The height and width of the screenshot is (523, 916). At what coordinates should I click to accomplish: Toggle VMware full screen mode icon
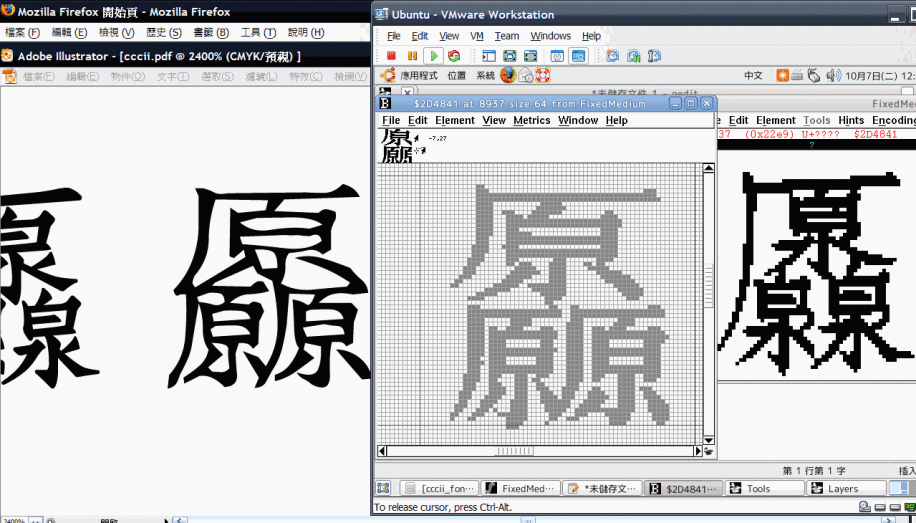(510, 56)
